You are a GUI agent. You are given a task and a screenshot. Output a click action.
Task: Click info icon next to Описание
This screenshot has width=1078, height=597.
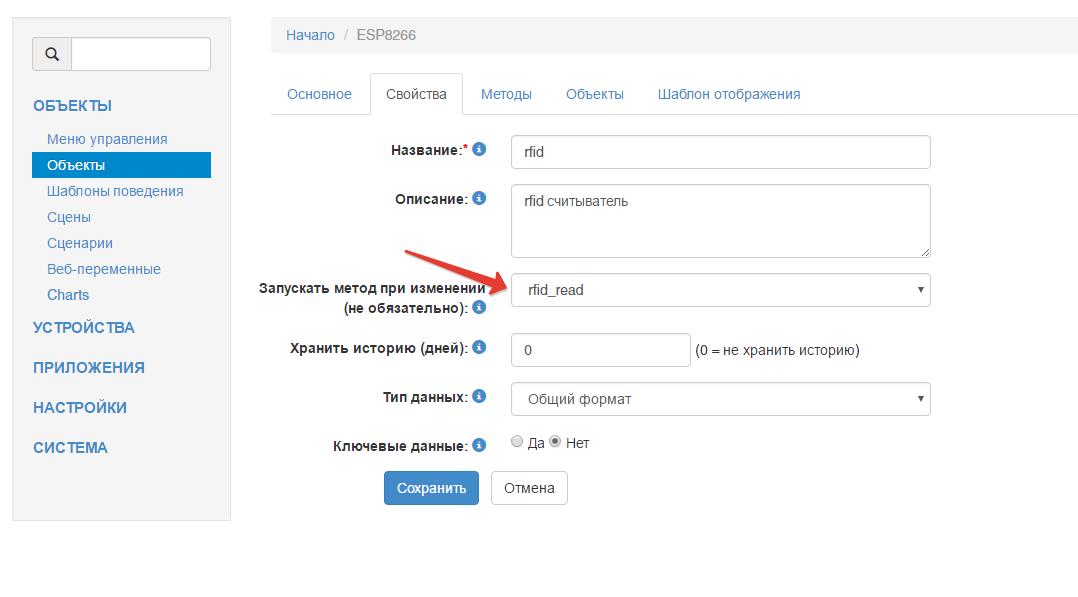[x=479, y=198]
